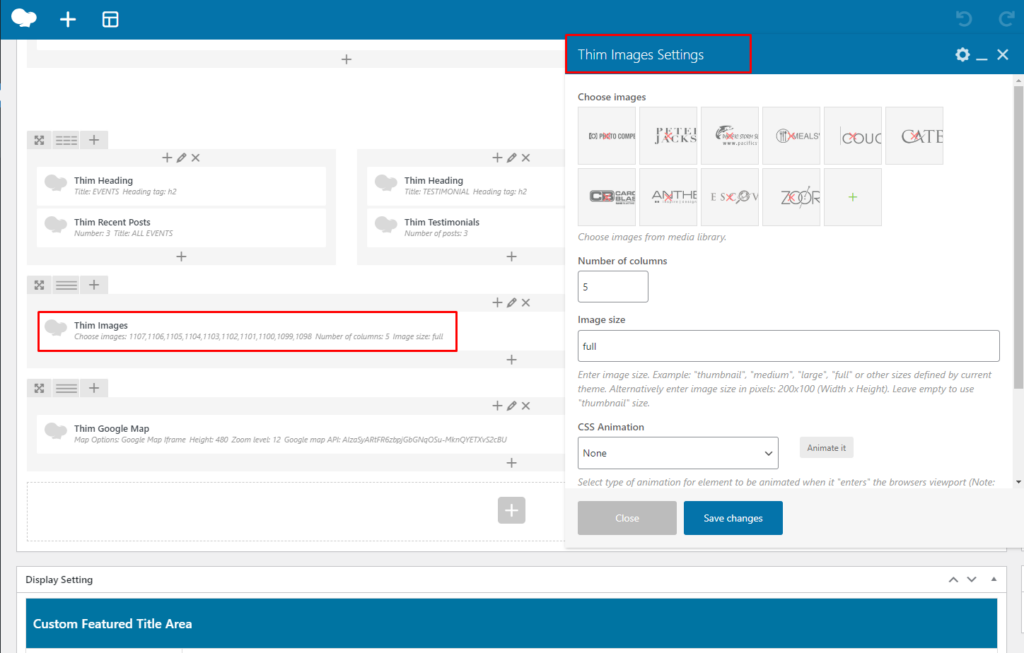The width and height of the screenshot is (1024, 653).
Task: Append element below Thim Recent Posts
Action: 182,257
